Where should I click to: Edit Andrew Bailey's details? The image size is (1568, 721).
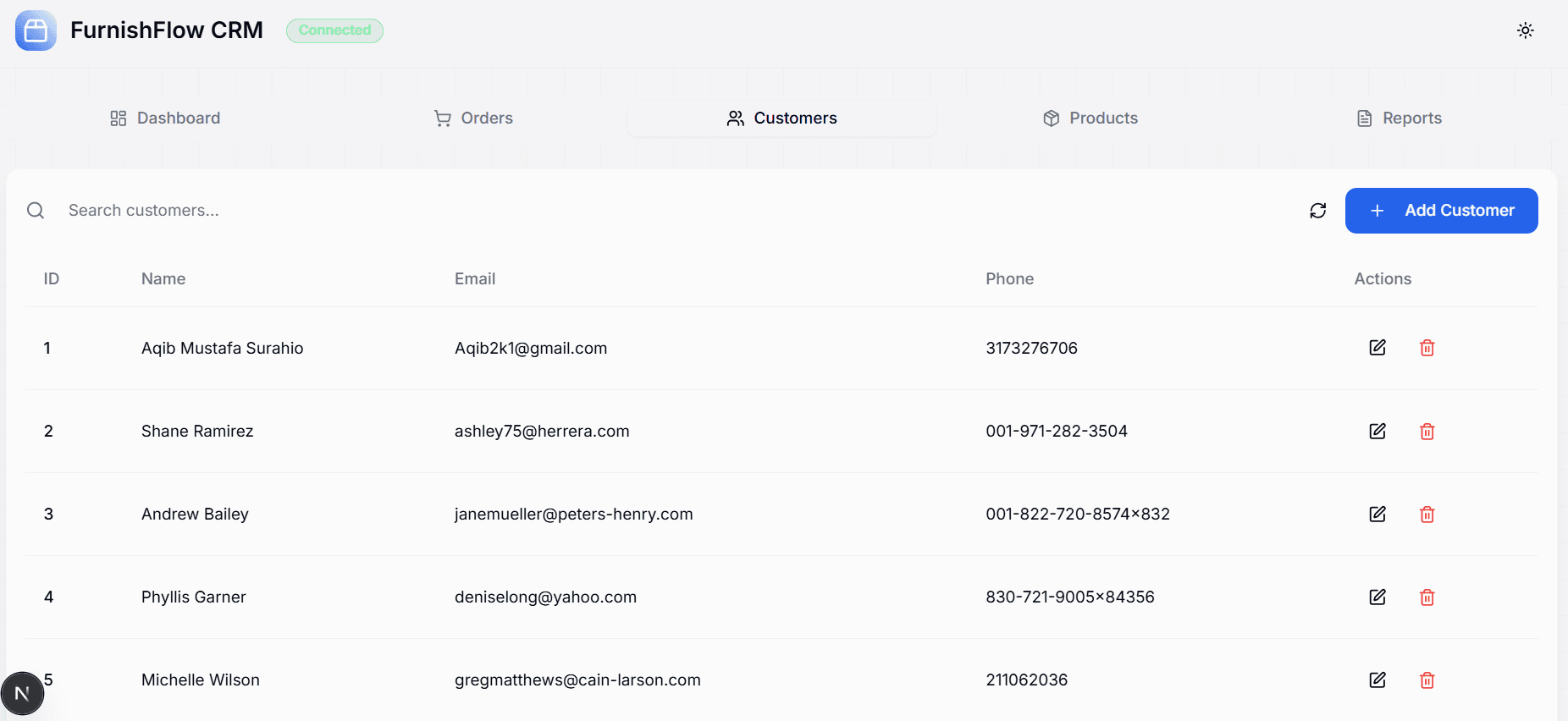point(1378,514)
